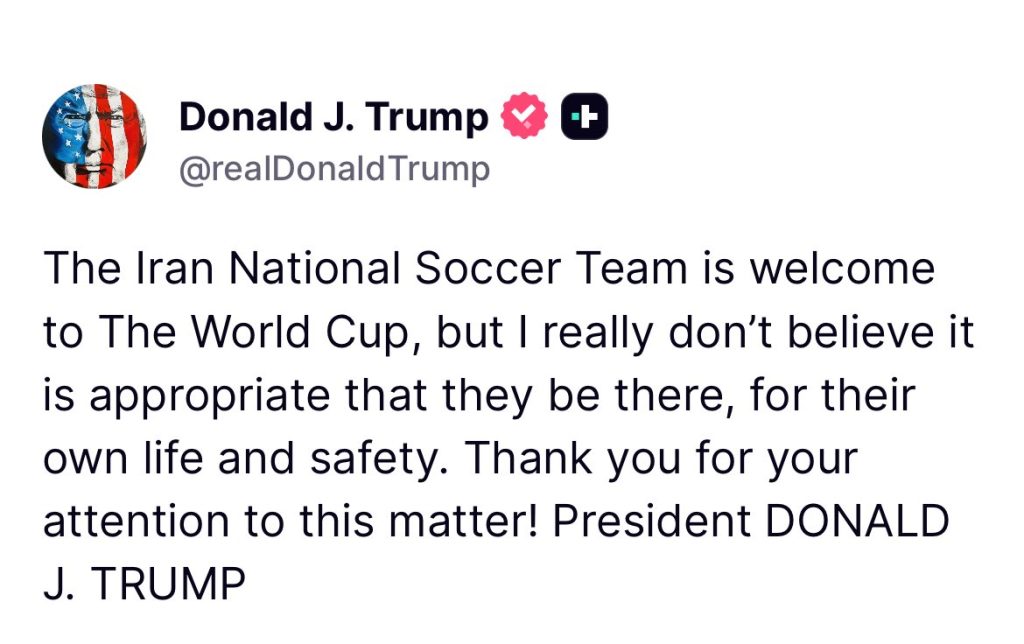Image resolution: width=1024 pixels, height=644 pixels.
Task: Open the Donald J. Trump display name
Action: coord(333,118)
